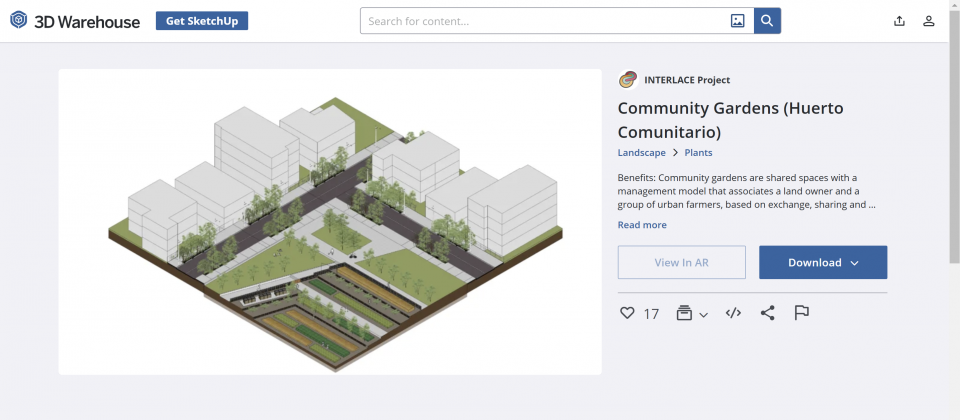Image resolution: width=960 pixels, height=420 pixels.
Task: Click the Community Gardens model preview image
Action: (330, 222)
